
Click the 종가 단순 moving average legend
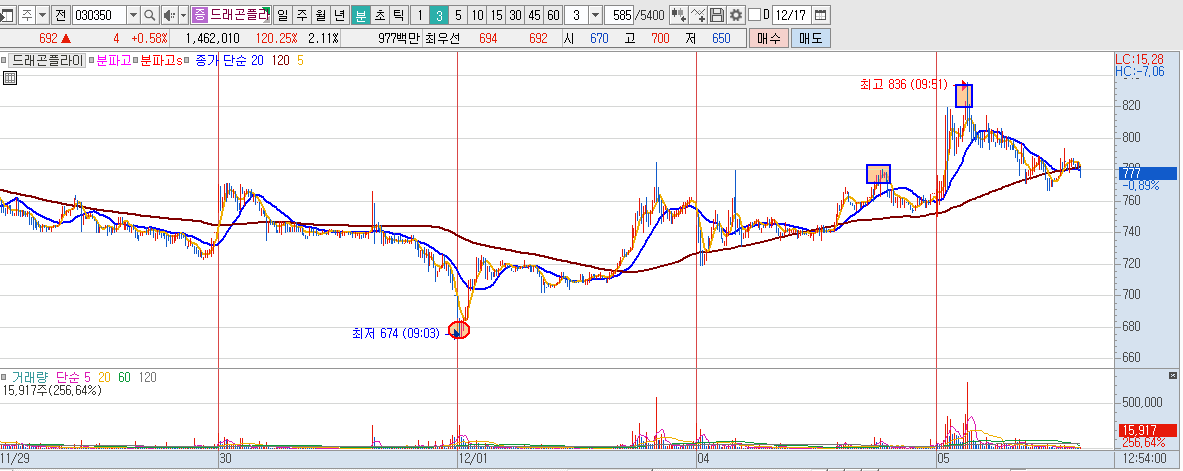coord(221,61)
